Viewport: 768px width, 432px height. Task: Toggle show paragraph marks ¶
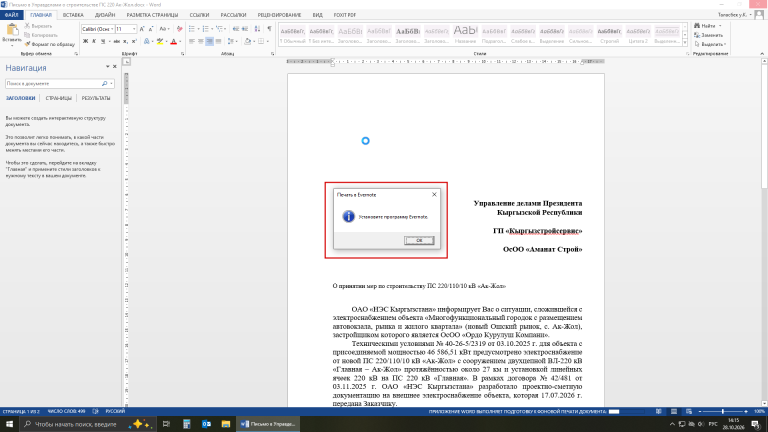[269, 29]
